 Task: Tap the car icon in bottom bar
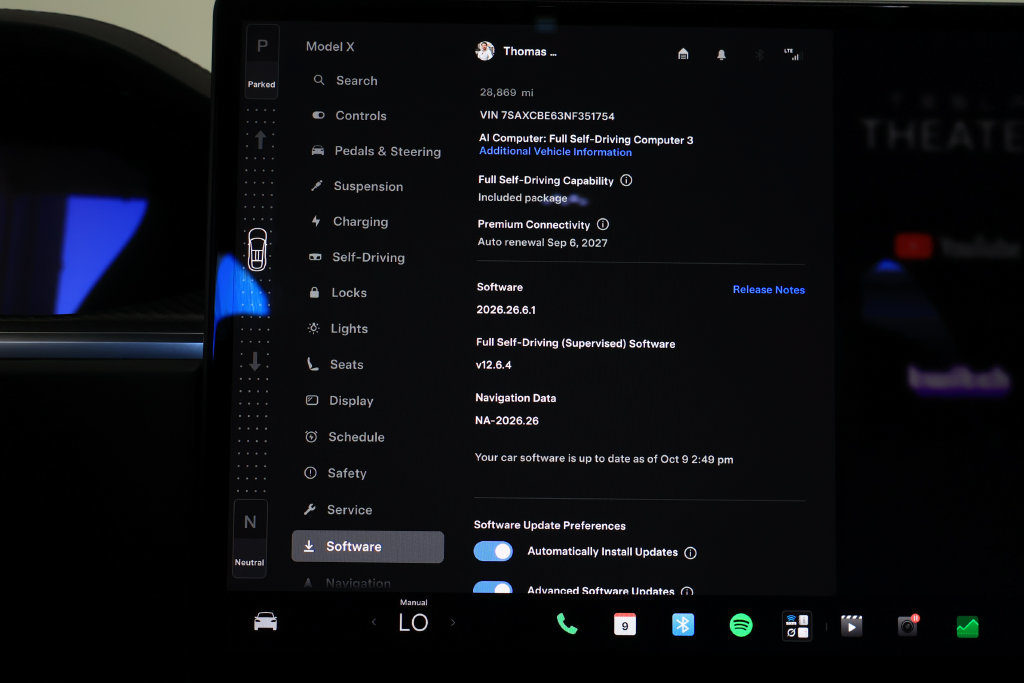[x=266, y=622]
